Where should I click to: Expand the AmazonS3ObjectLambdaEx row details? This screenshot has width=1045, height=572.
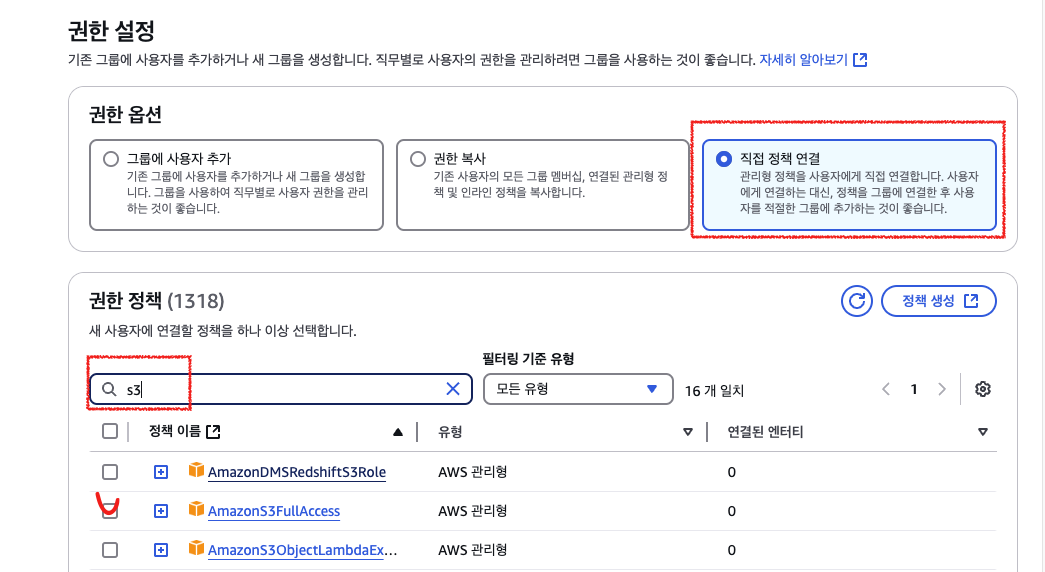(x=161, y=550)
